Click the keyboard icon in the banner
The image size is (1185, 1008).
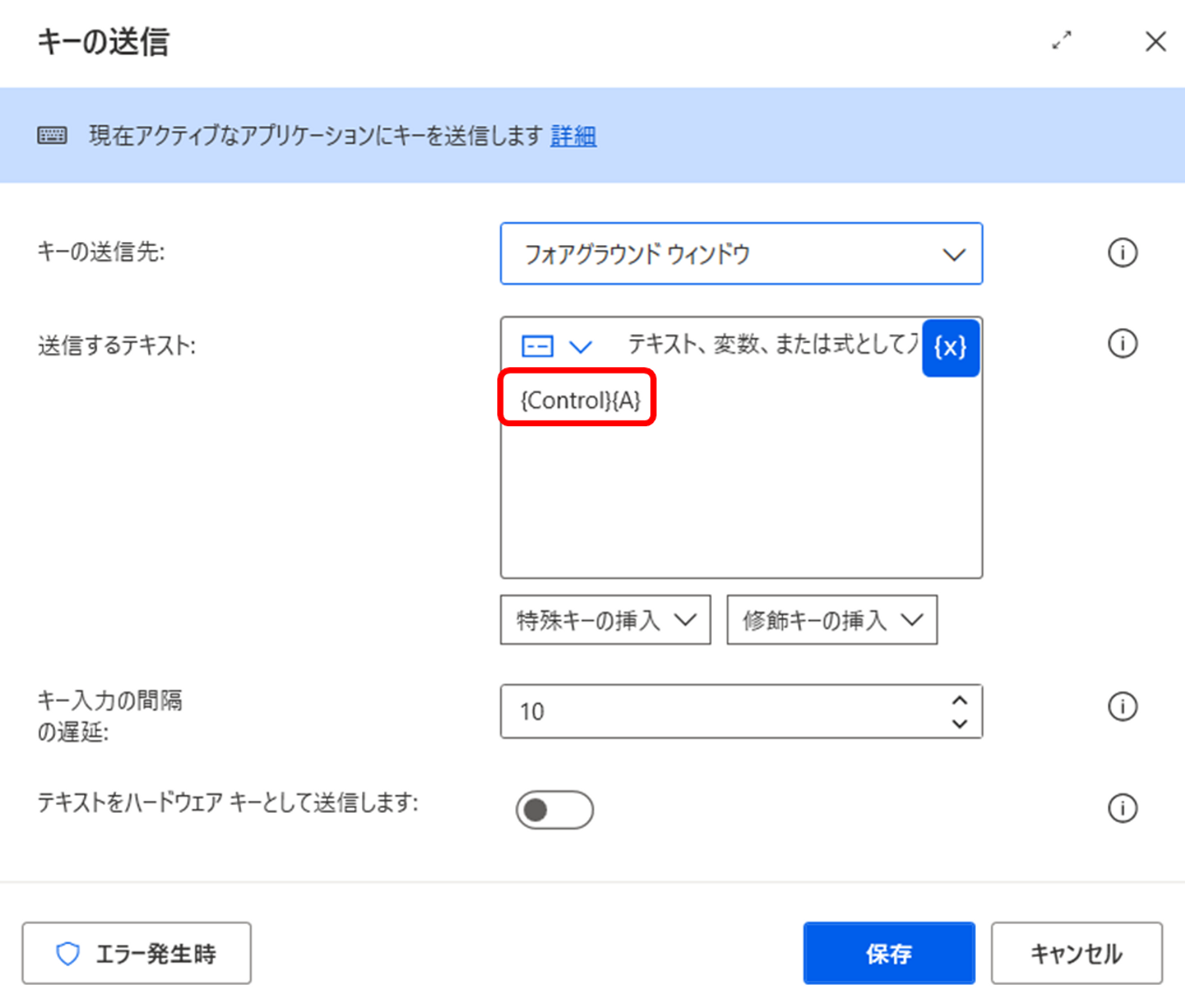pyautogui.click(x=52, y=135)
